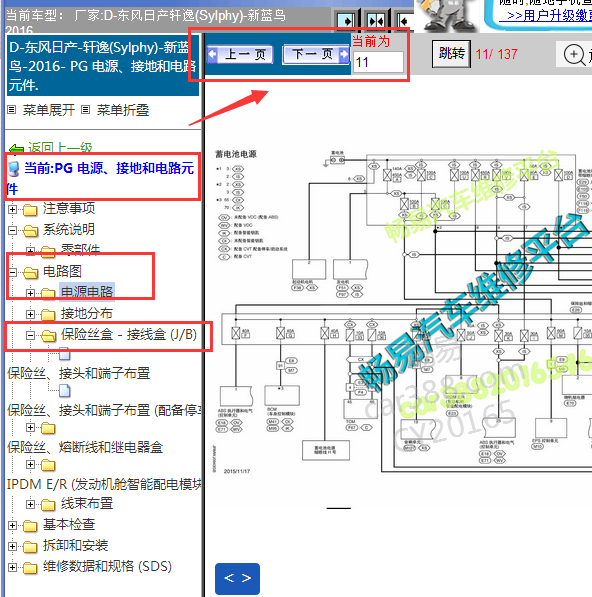The height and width of the screenshot is (597, 592).
Task: Click the 11/ 137 page counter text
Action: (x=496, y=54)
